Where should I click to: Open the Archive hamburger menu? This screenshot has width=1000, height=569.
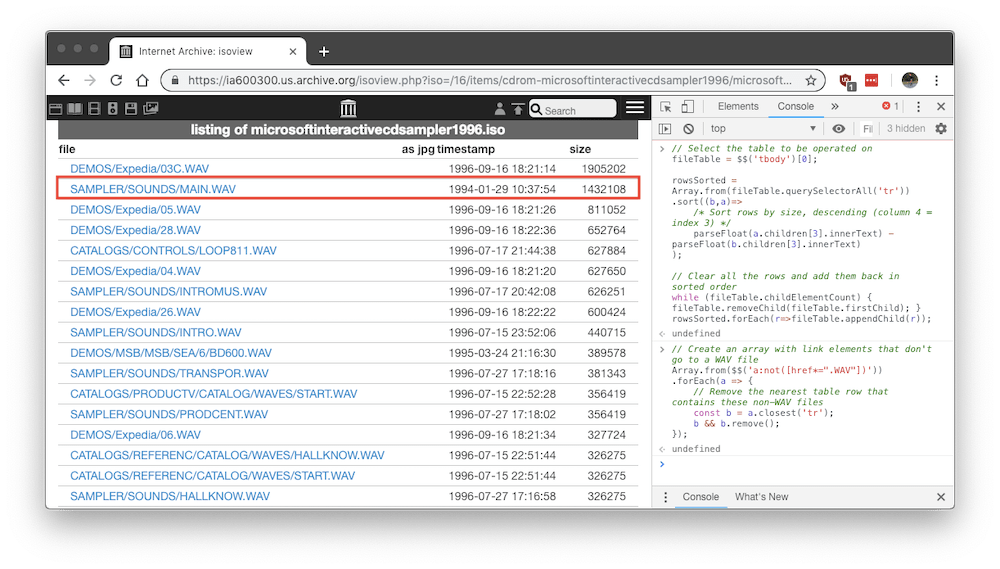[x=634, y=108]
